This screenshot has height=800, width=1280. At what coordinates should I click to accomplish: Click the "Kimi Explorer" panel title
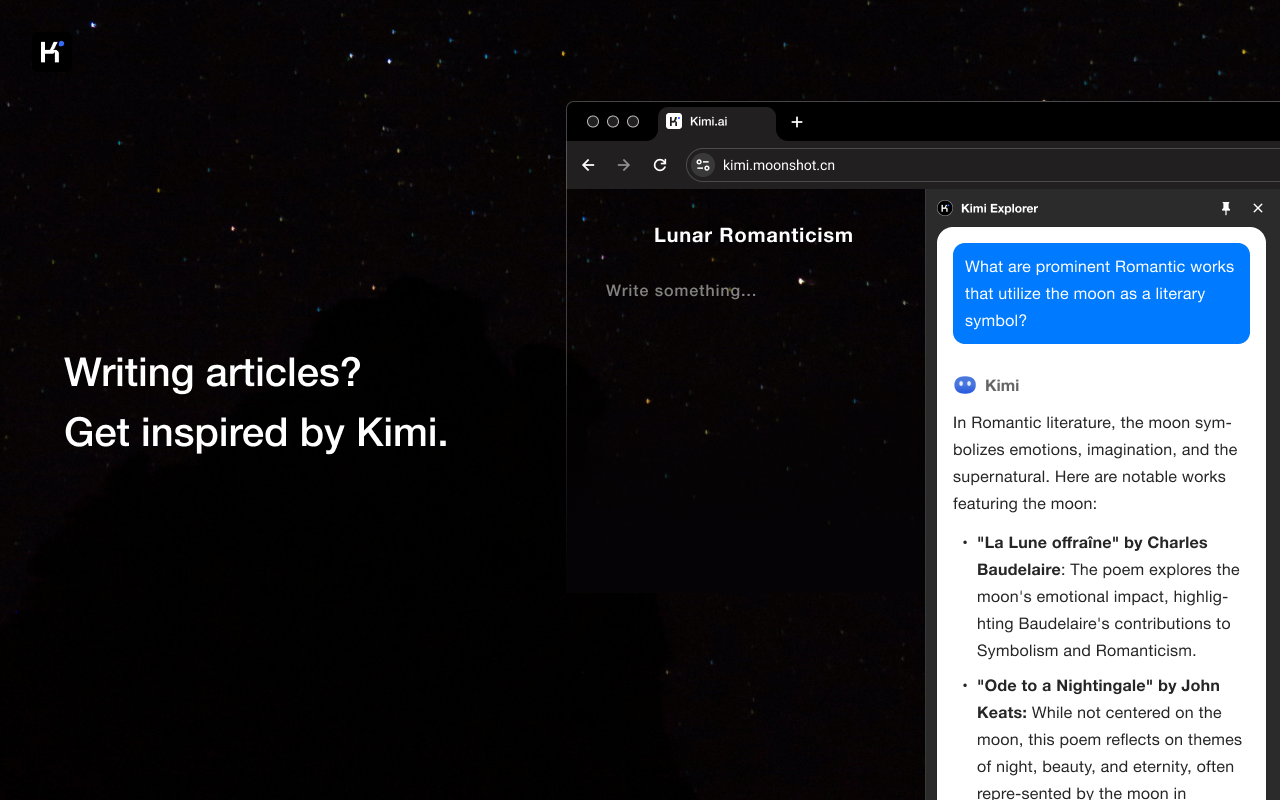click(999, 208)
